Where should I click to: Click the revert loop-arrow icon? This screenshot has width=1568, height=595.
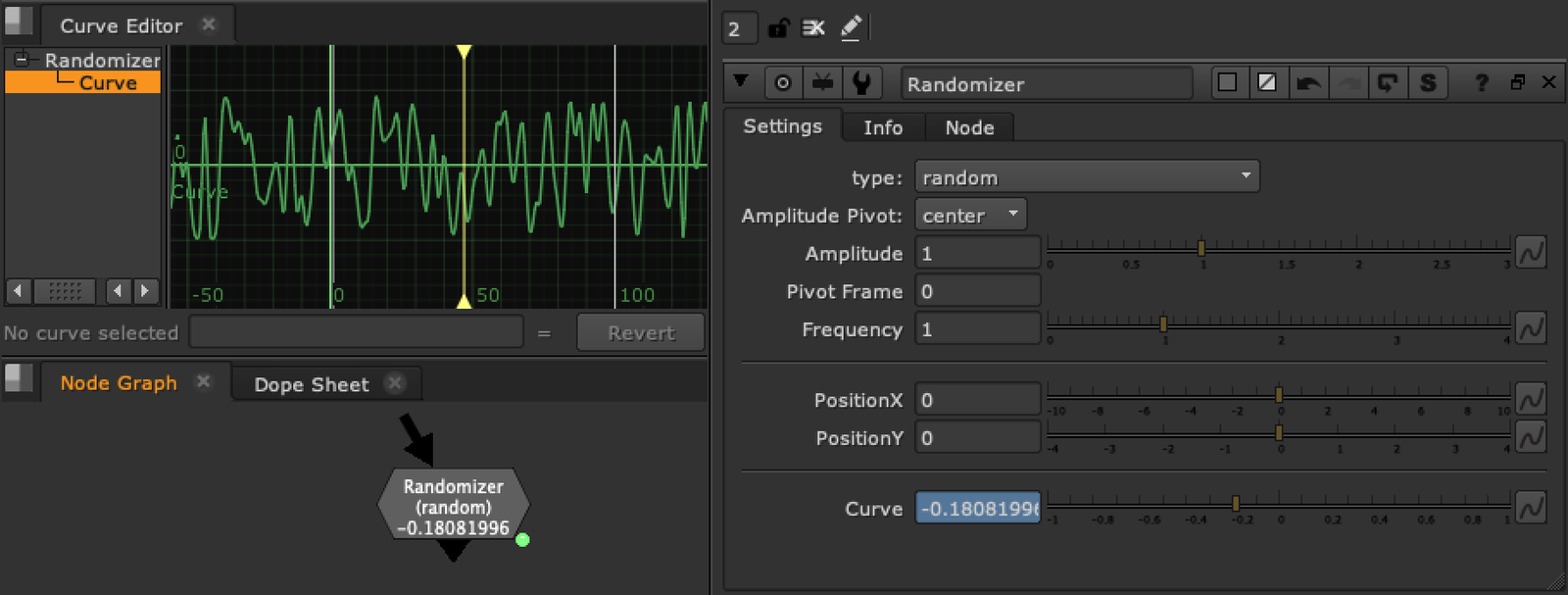[x=1387, y=83]
